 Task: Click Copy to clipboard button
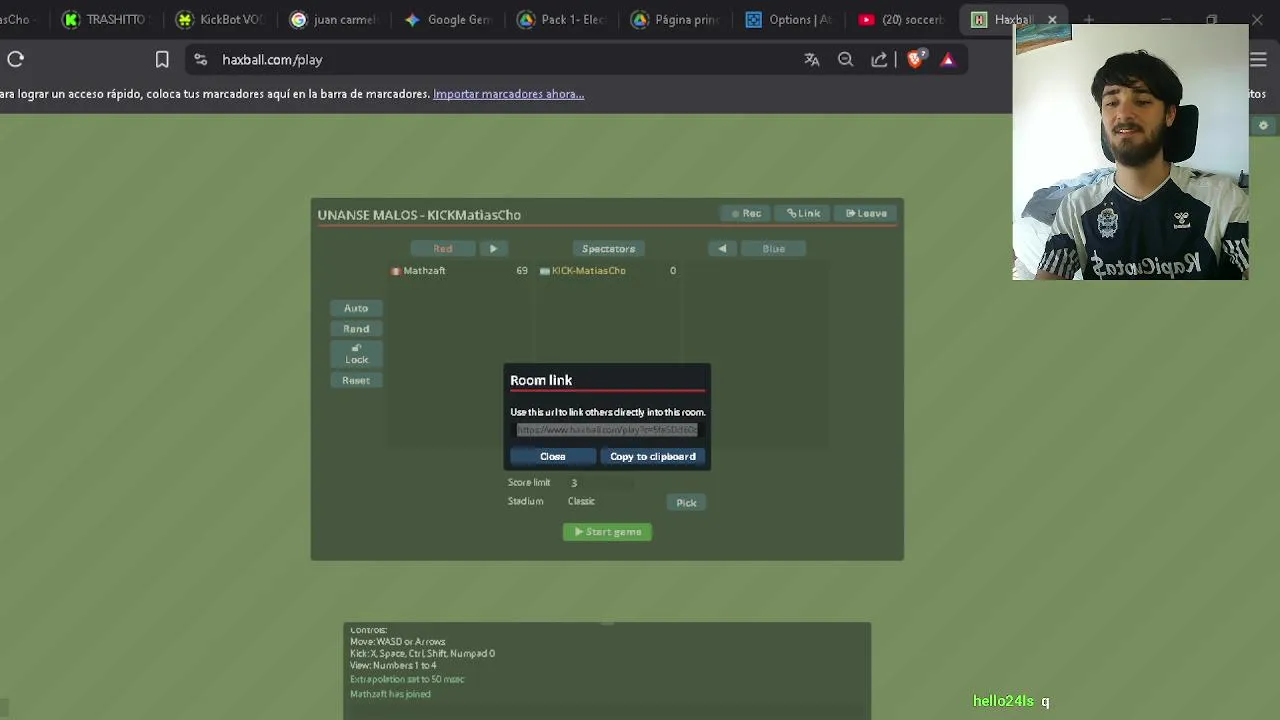(x=653, y=456)
